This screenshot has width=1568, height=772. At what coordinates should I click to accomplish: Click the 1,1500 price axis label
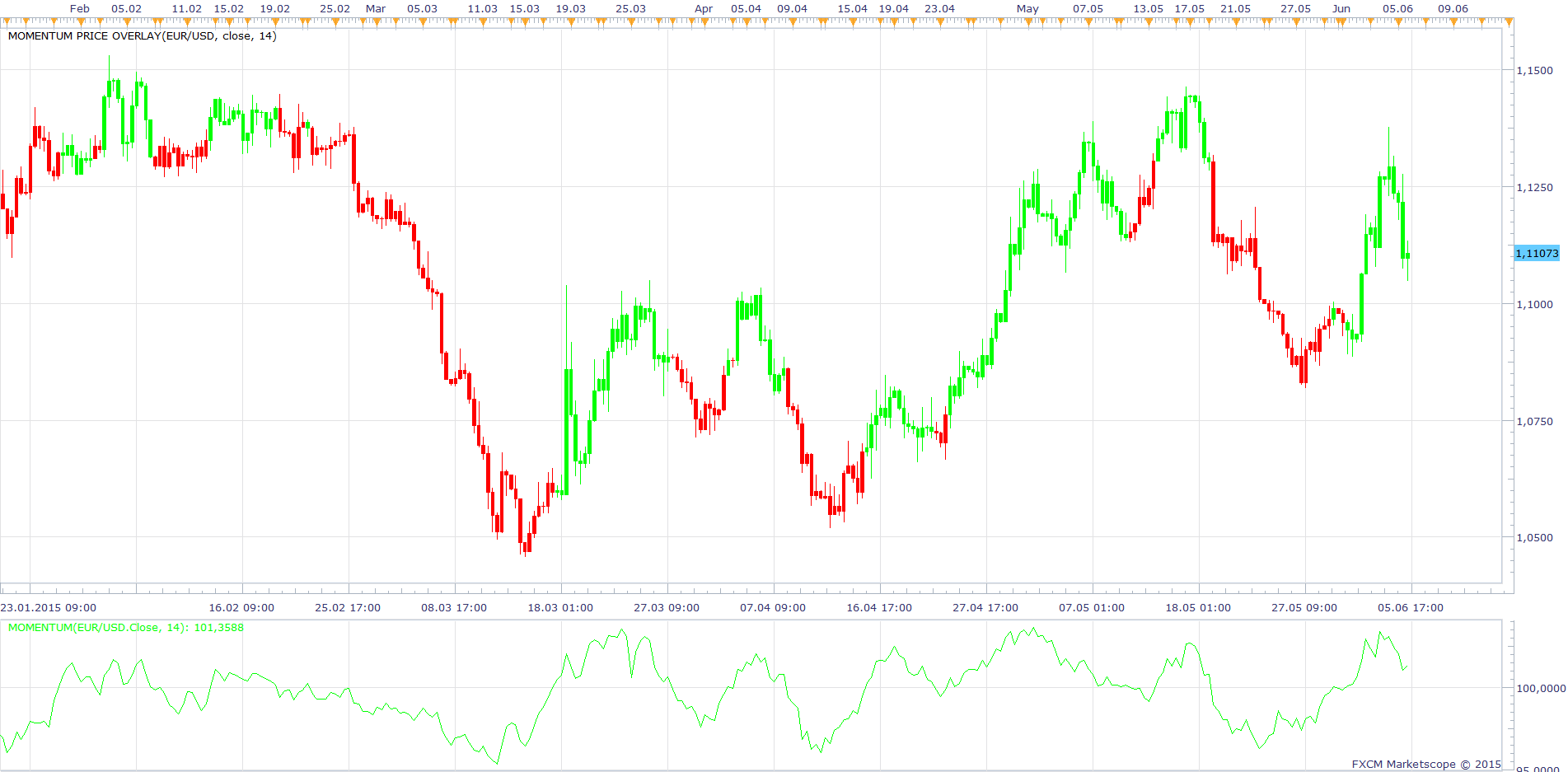[1535, 71]
